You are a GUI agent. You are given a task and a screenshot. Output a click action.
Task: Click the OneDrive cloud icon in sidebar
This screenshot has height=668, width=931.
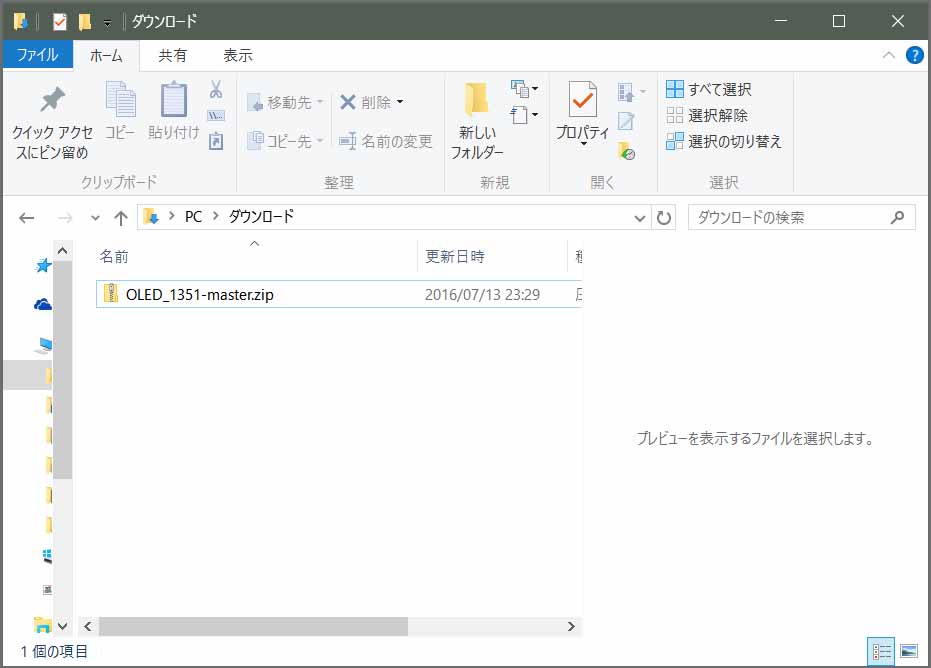(x=43, y=304)
